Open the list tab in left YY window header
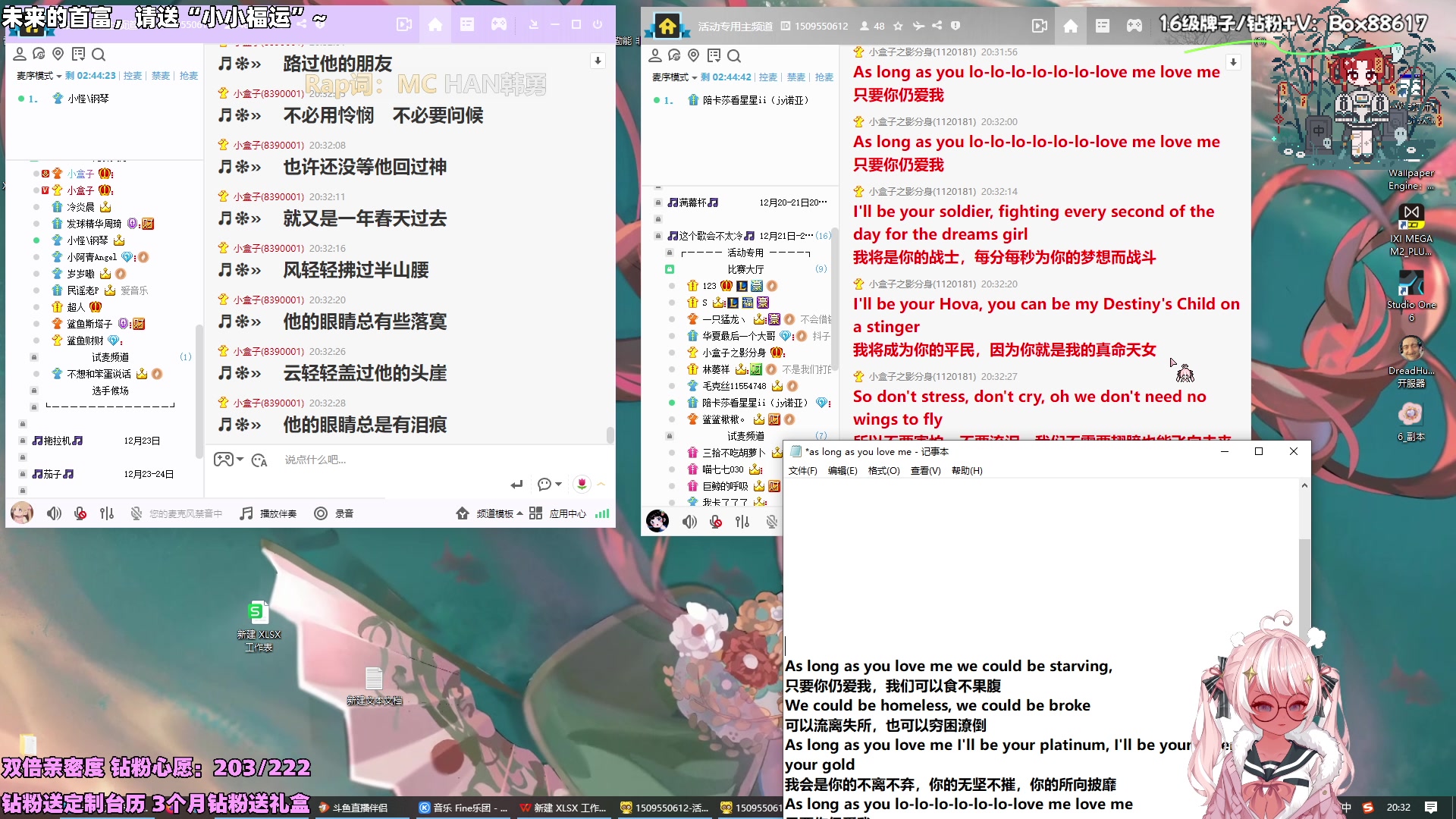Image resolution: width=1456 pixels, height=819 pixels. click(467, 25)
